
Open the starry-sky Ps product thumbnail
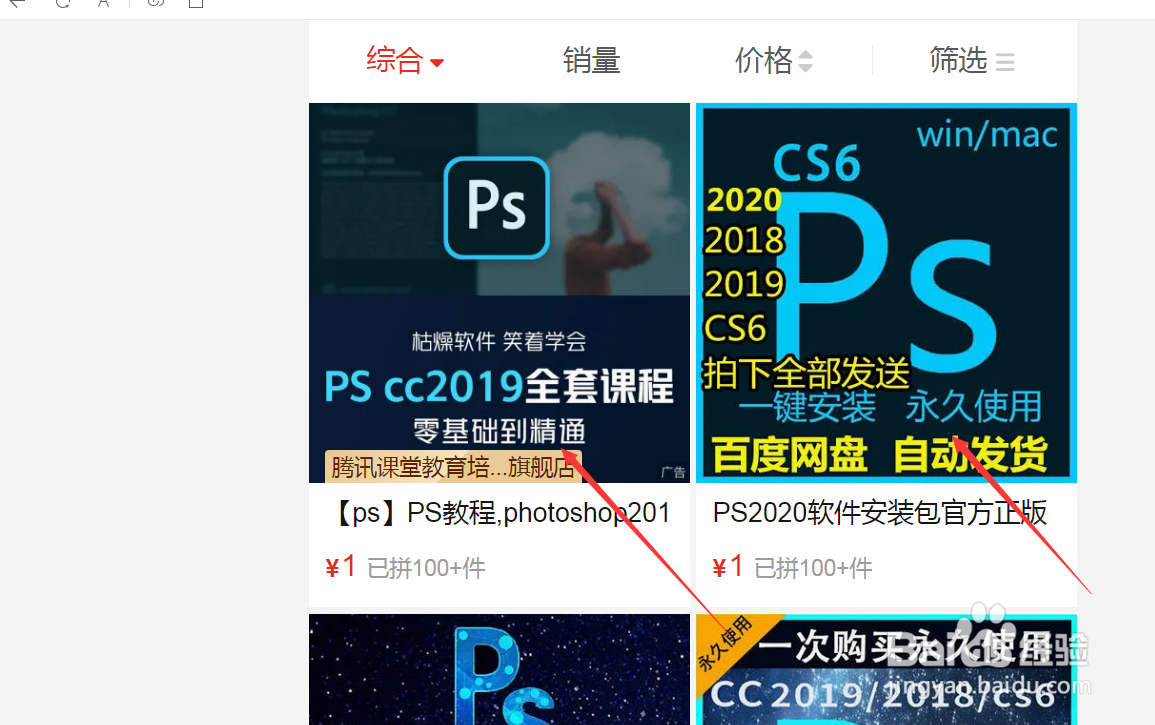click(499, 670)
